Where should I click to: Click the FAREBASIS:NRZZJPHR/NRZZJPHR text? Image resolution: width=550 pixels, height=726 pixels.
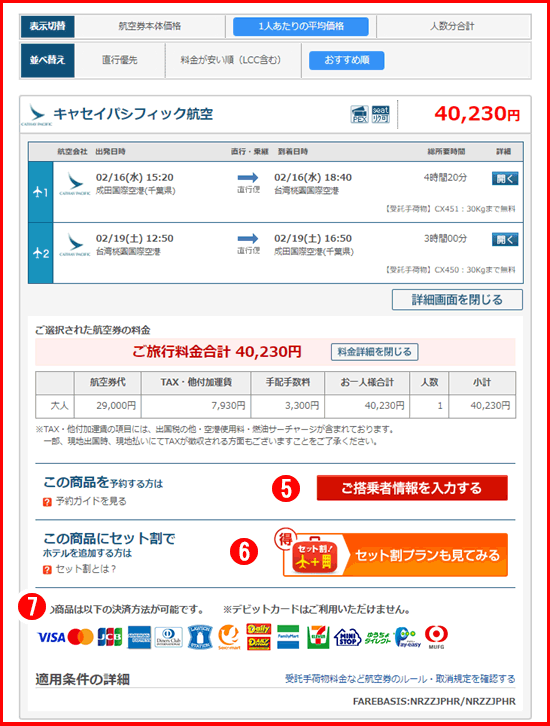434,701
